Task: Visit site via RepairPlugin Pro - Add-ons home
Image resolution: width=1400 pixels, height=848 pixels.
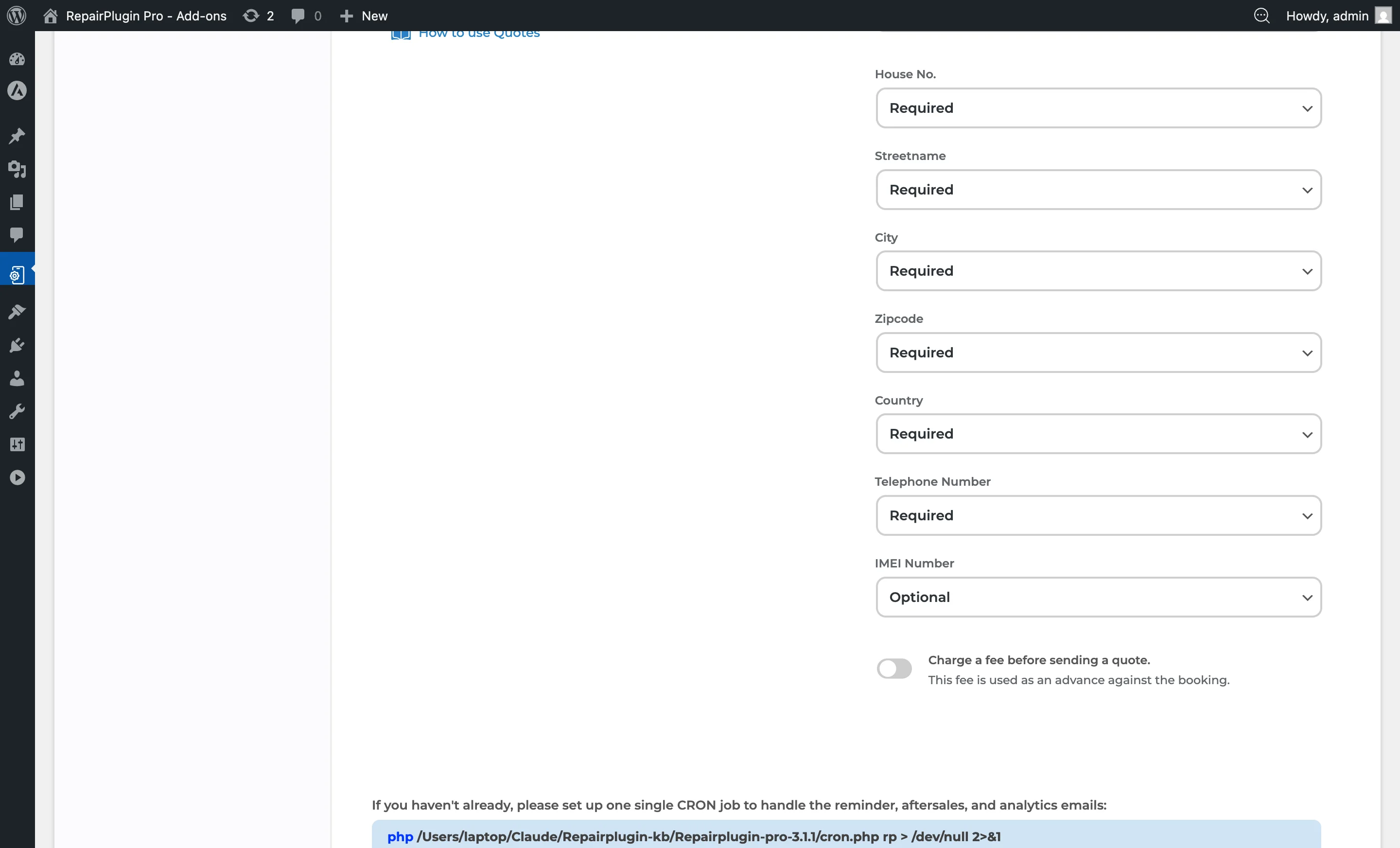Action: [x=135, y=16]
